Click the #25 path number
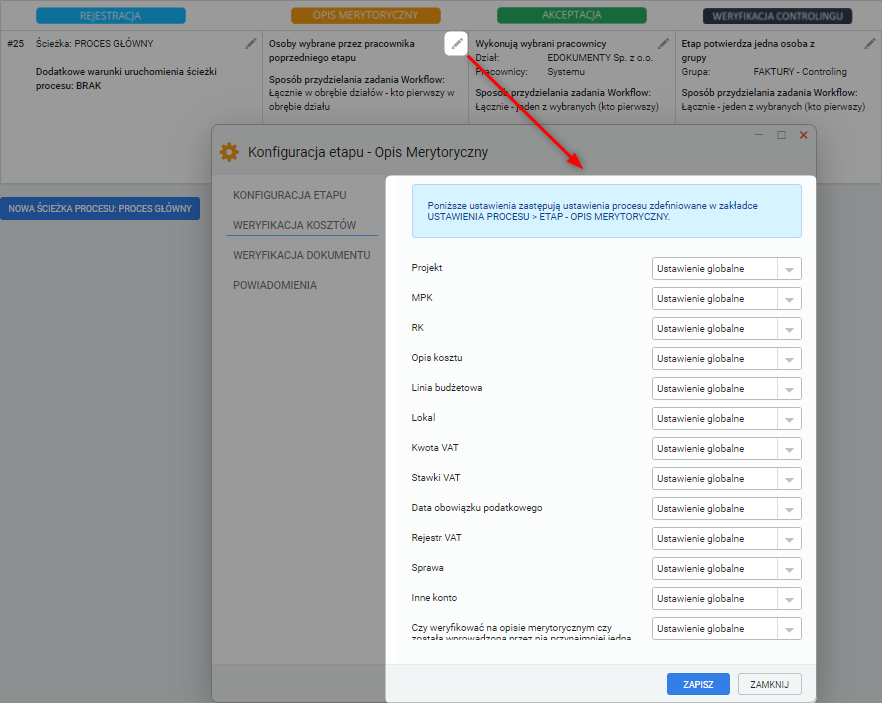This screenshot has height=703, width=882. pyautogui.click(x=16, y=43)
